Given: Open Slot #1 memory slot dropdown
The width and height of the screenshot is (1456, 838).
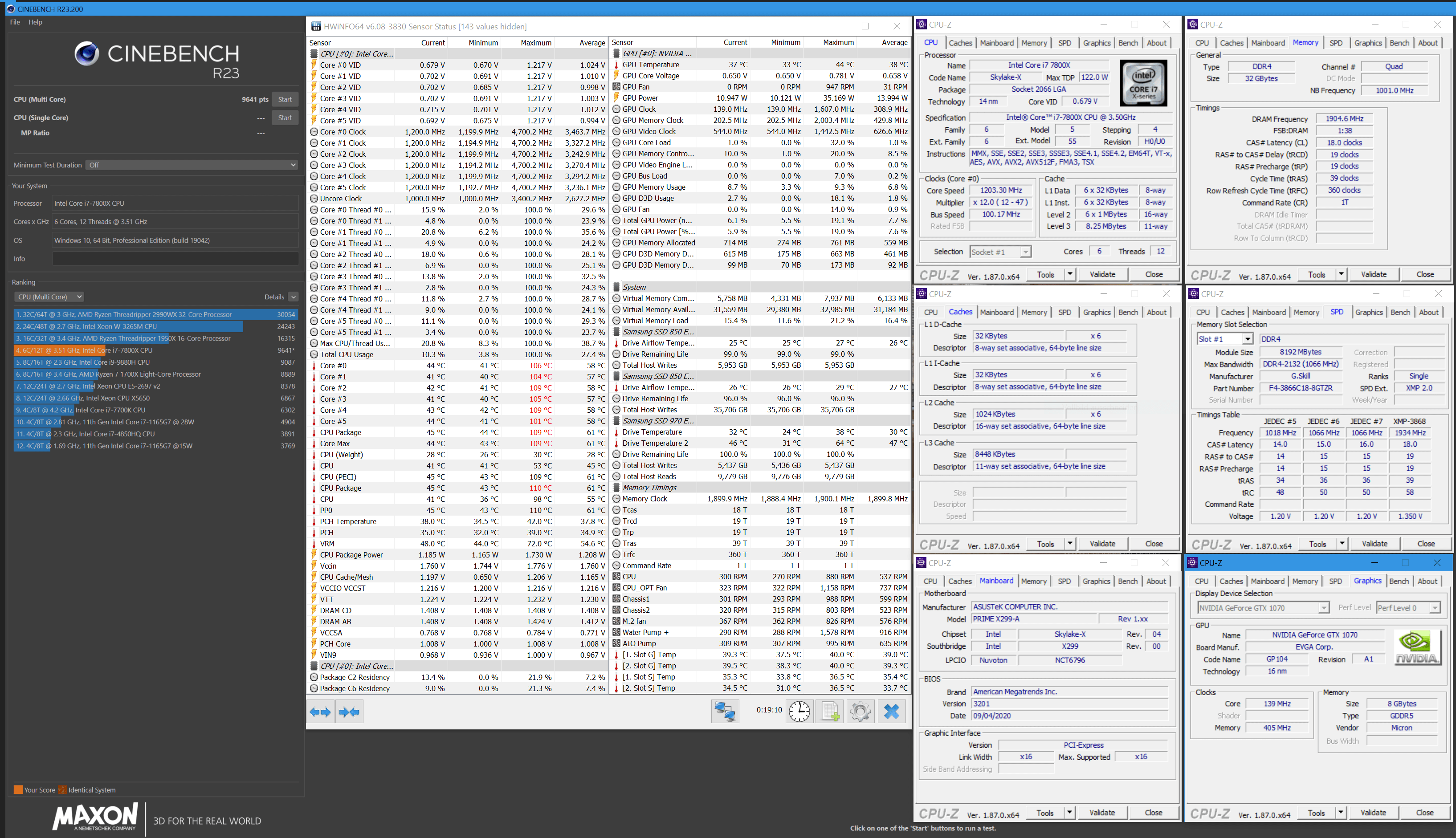Looking at the screenshot, I should coord(1224,339).
